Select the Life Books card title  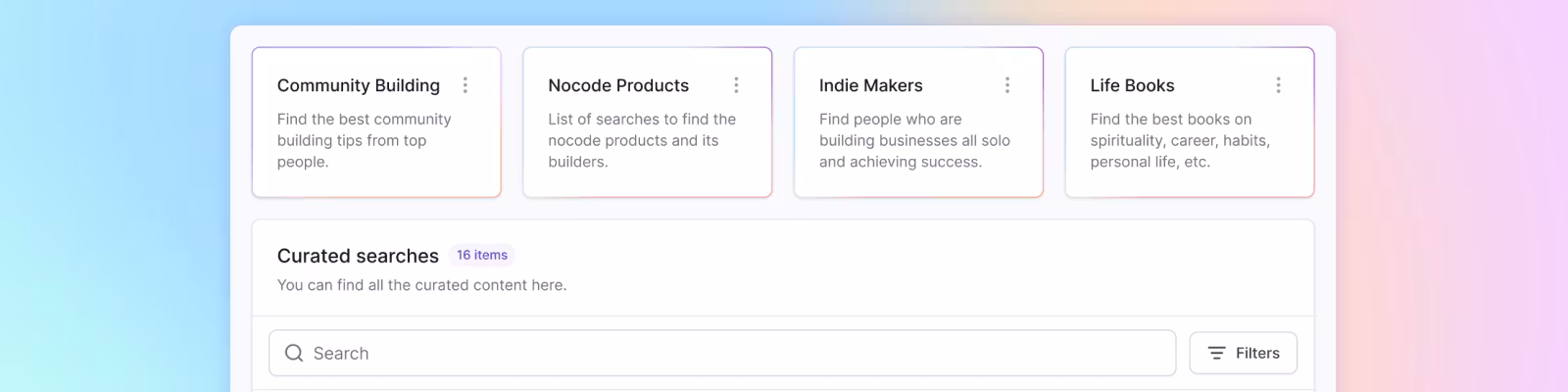click(x=1132, y=85)
